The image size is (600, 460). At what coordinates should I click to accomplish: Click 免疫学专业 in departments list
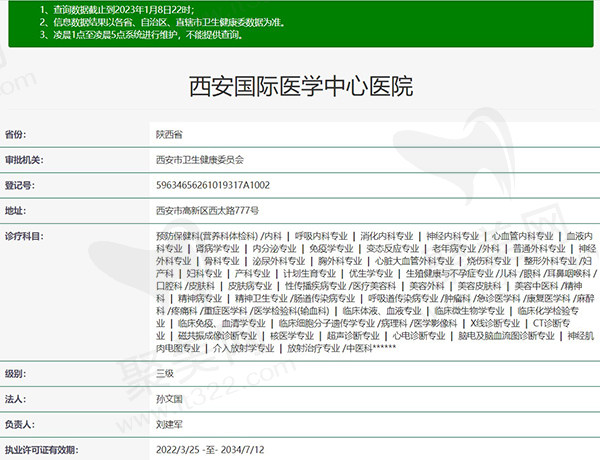point(331,249)
